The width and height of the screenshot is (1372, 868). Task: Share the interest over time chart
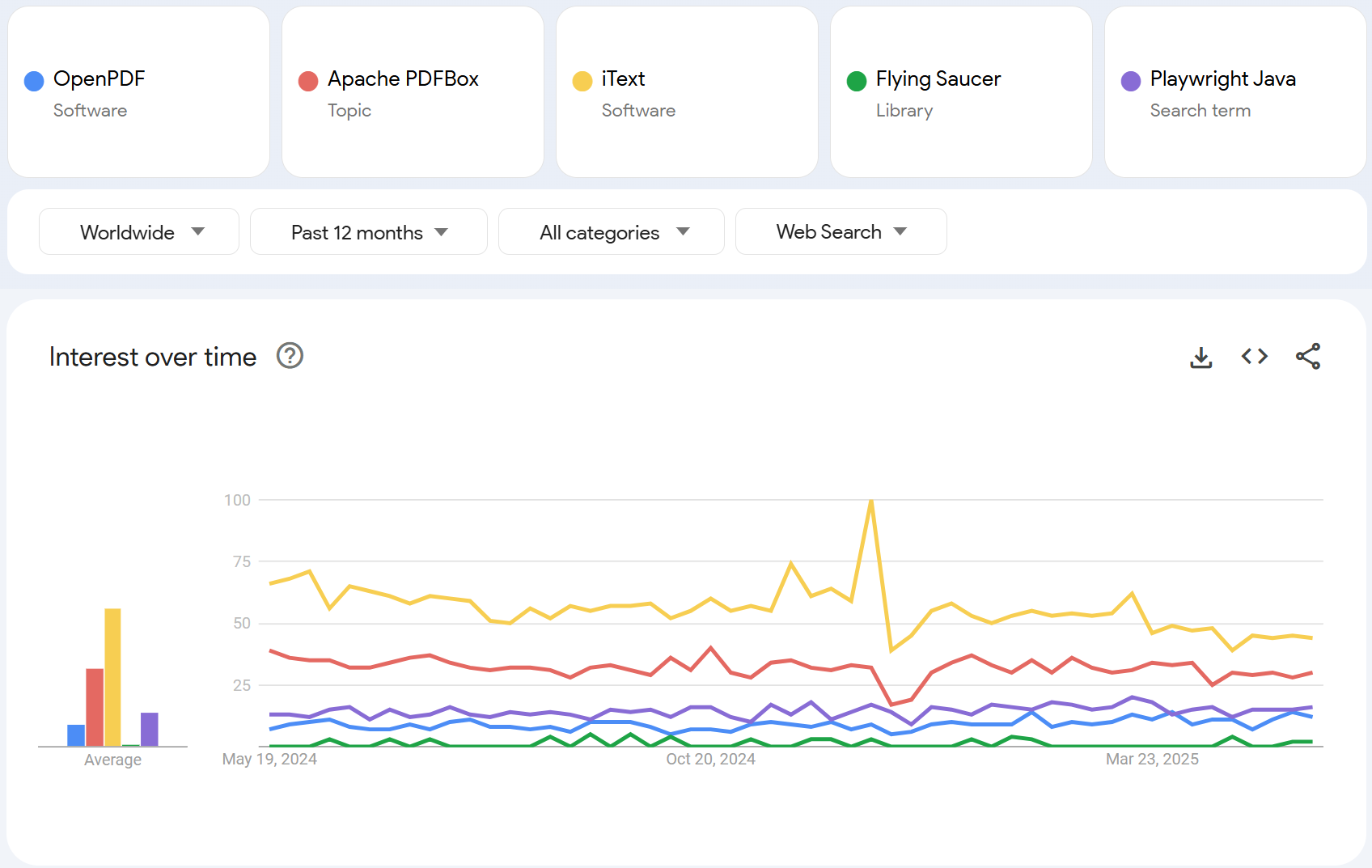tap(1308, 356)
